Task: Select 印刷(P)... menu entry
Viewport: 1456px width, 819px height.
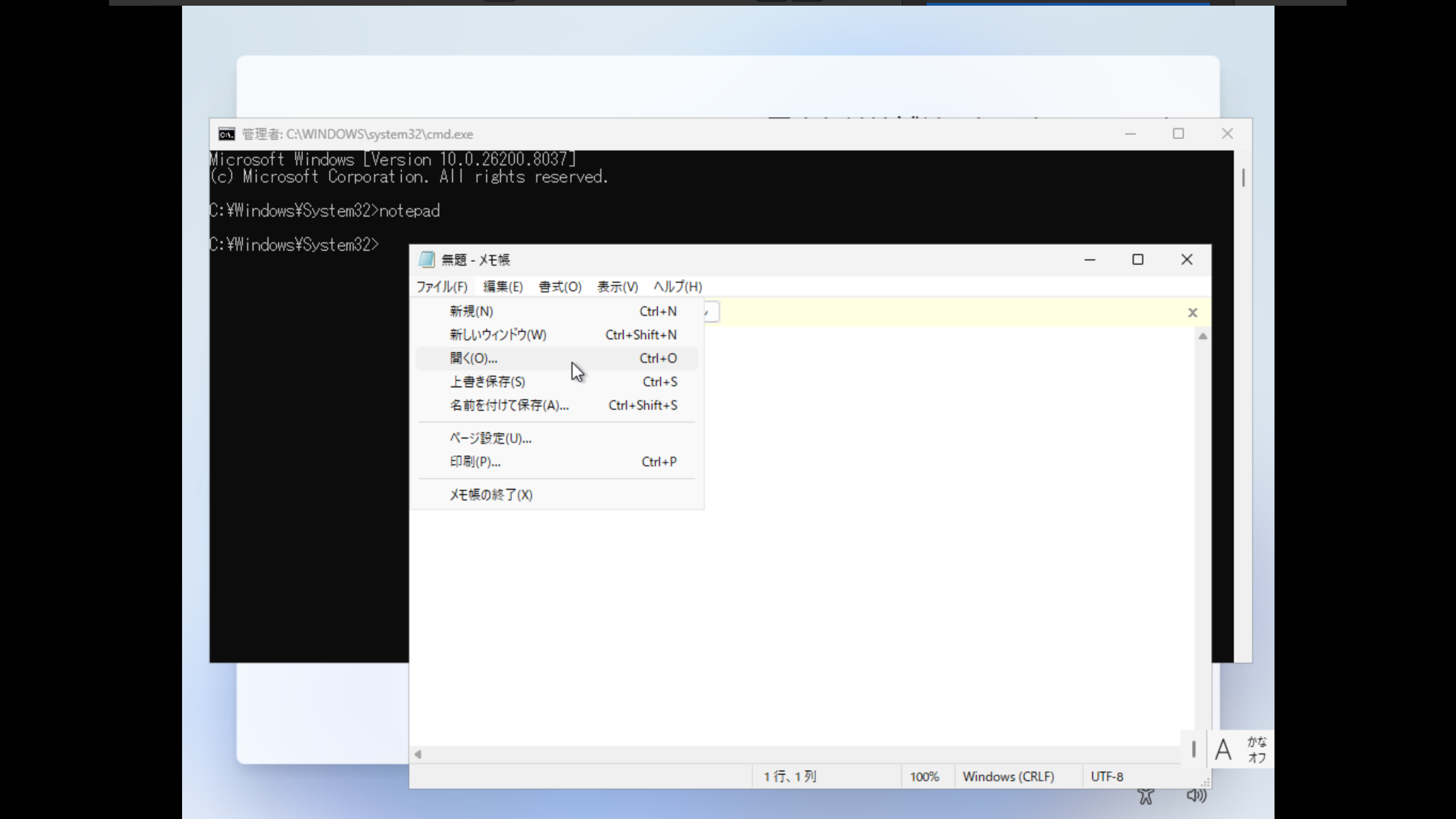Action: pyautogui.click(x=556, y=462)
